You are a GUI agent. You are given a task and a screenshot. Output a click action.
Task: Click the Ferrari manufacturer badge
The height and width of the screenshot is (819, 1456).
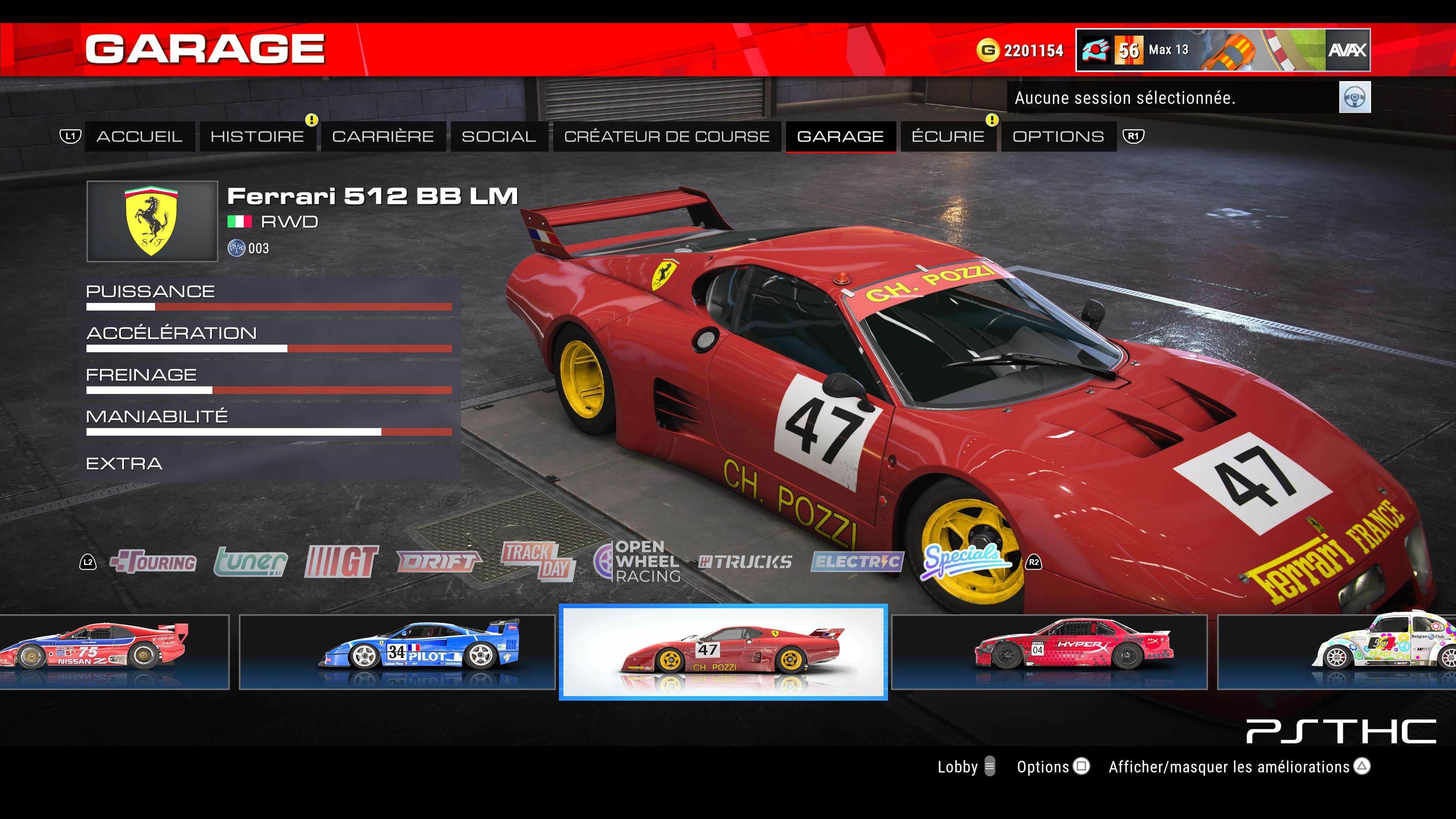pyautogui.click(x=152, y=221)
